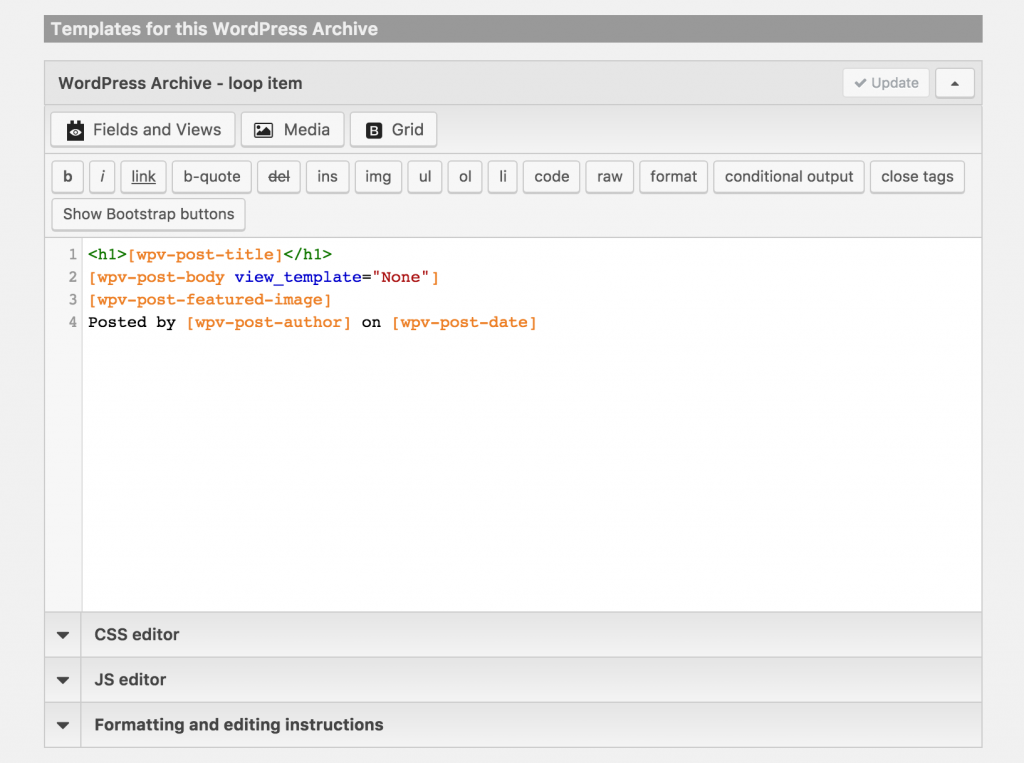This screenshot has height=763, width=1024.
Task: Expand Formatting and editing instructions arrow
Action: [63, 725]
